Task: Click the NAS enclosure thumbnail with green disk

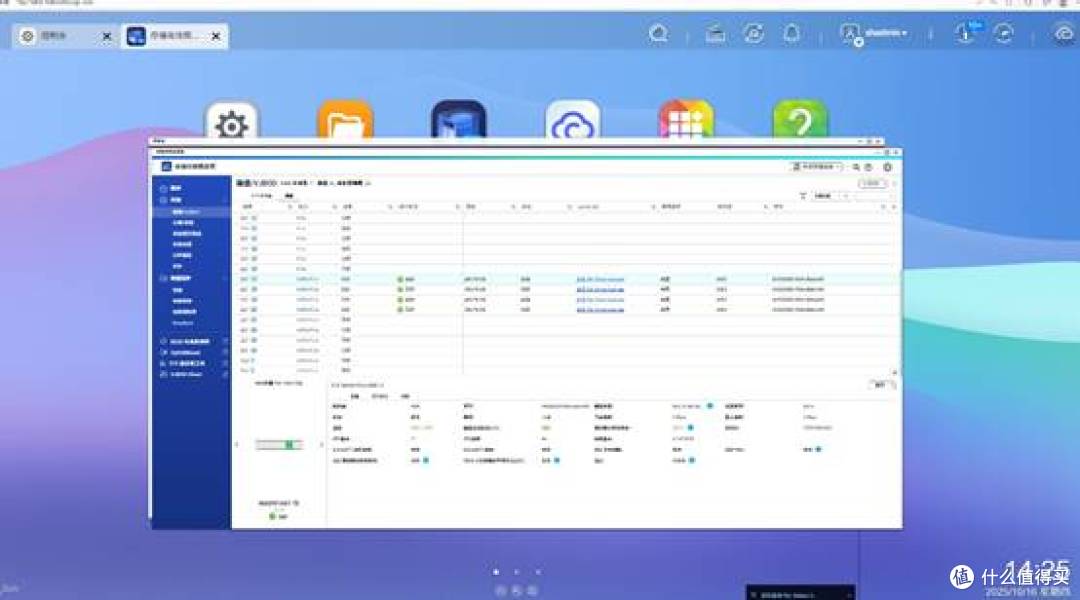Action: point(278,445)
